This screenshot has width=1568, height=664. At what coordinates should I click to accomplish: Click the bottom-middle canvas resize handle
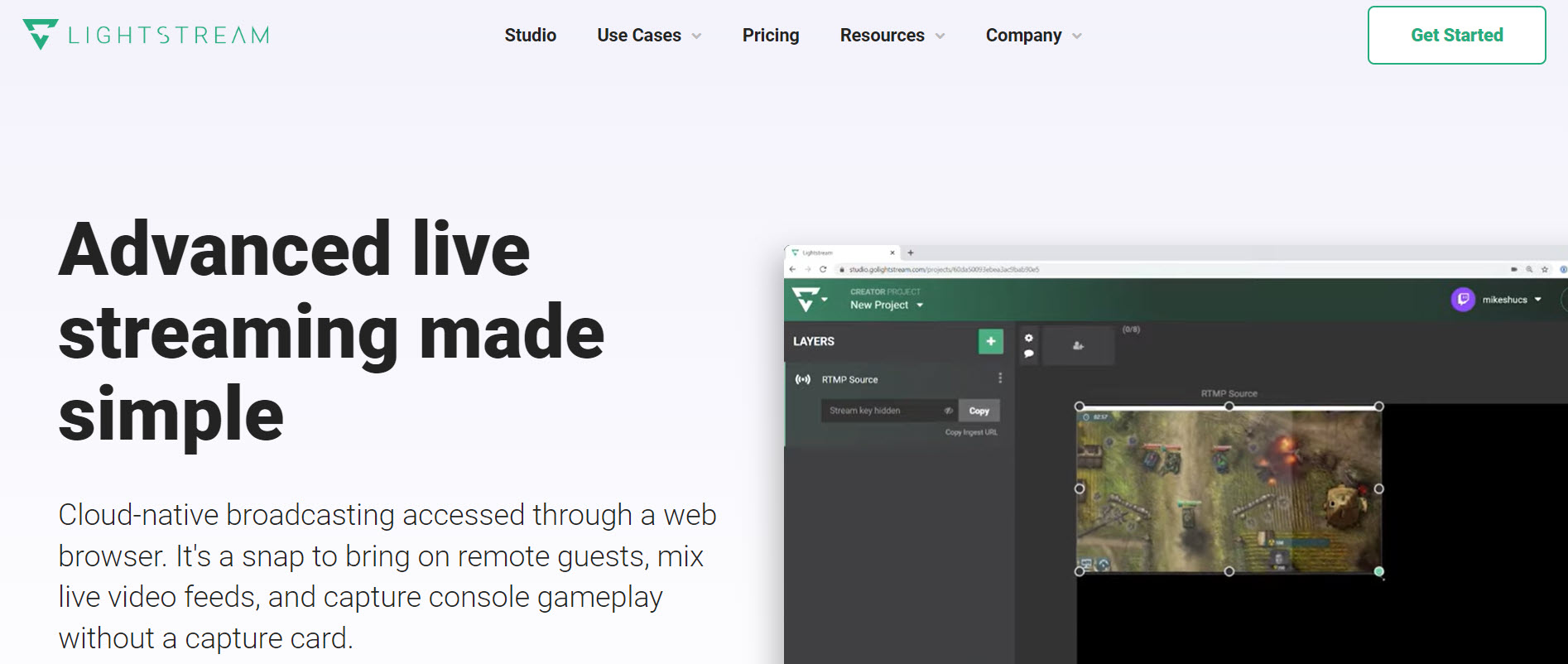(1229, 571)
